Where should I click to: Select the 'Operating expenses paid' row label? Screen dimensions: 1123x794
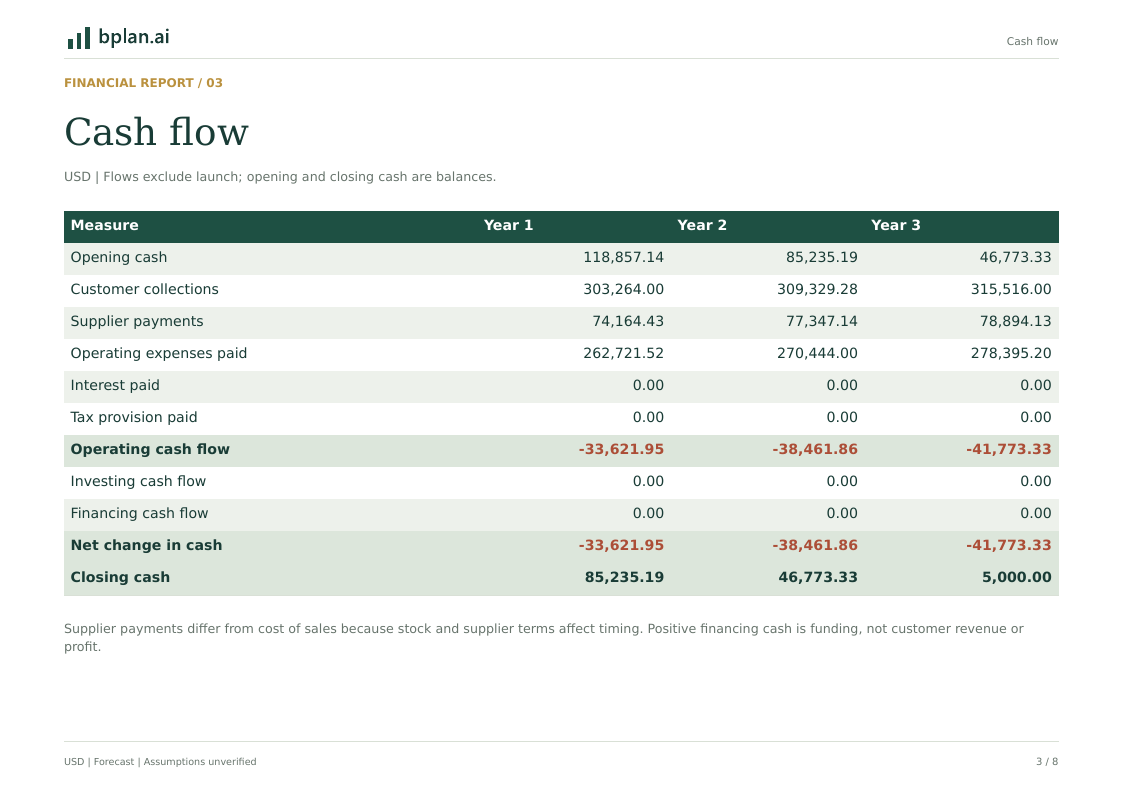159,354
